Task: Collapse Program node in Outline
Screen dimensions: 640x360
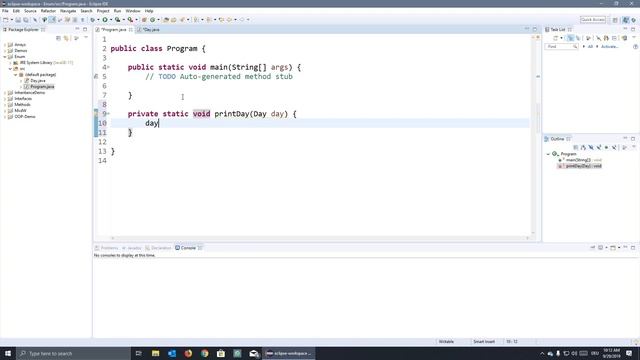Action: (548, 154)
